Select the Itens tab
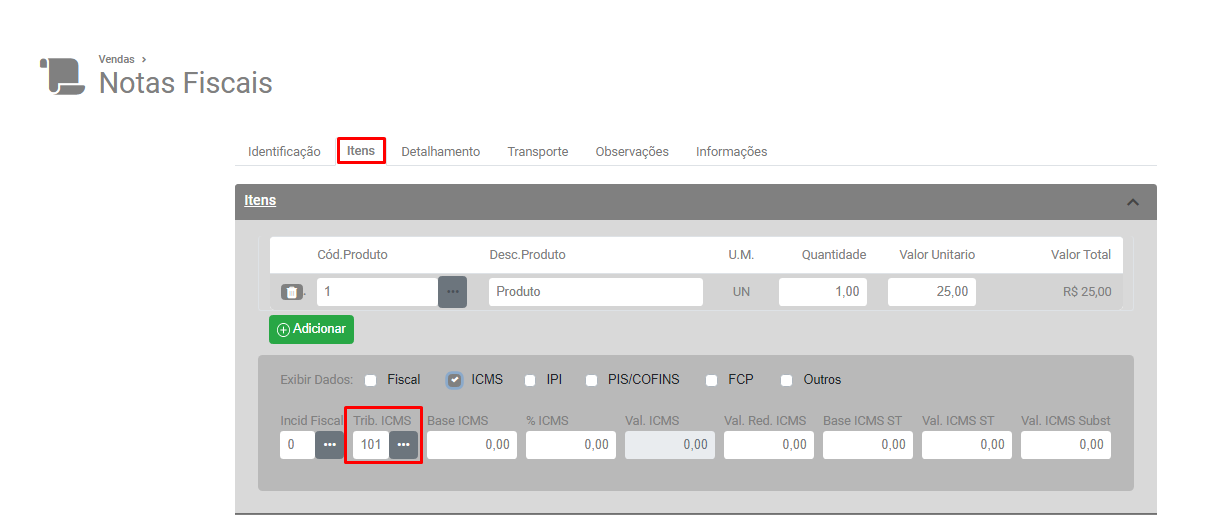 pos(361,151)
